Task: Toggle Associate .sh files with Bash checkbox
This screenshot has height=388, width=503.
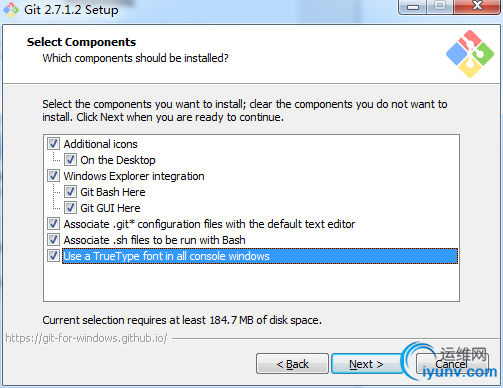Action: 53,240
